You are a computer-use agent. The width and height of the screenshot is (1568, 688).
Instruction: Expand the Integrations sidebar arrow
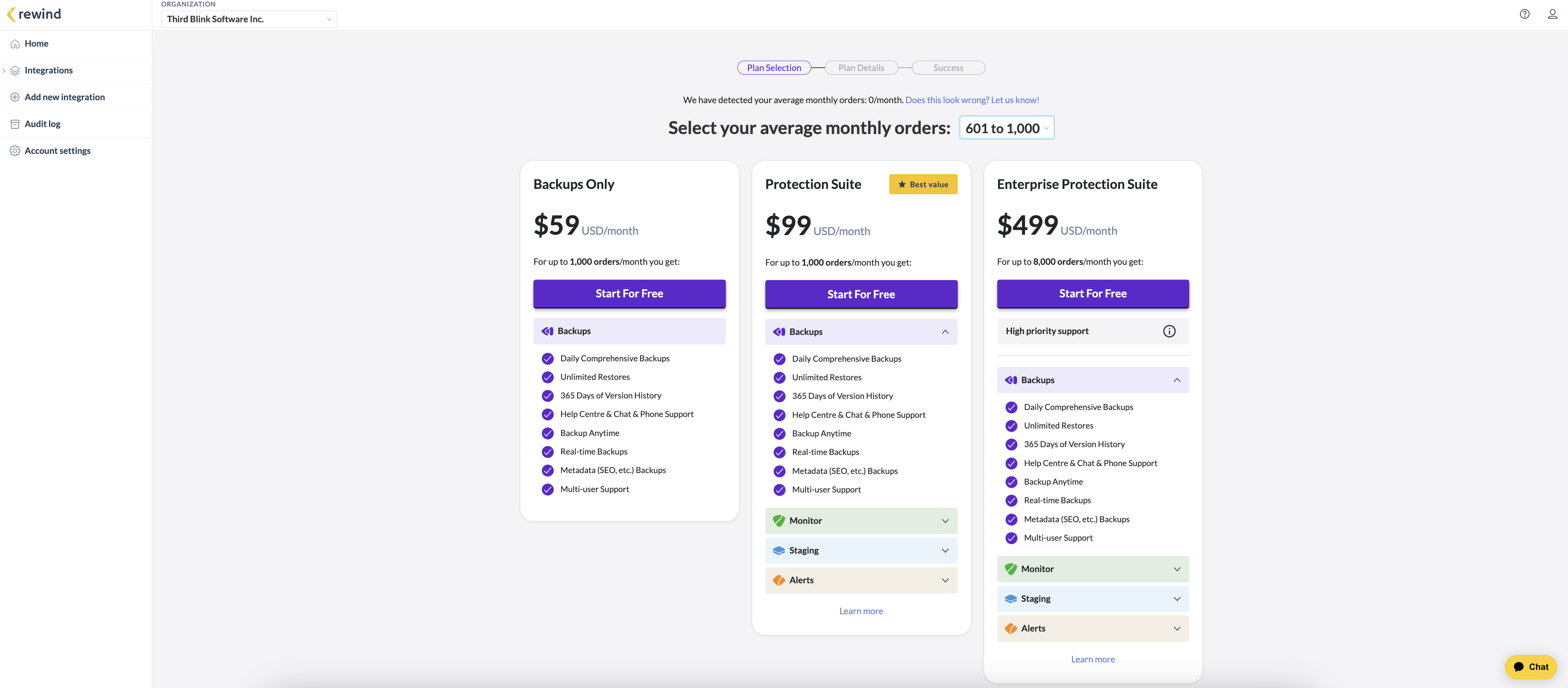[x=4, y=71]
